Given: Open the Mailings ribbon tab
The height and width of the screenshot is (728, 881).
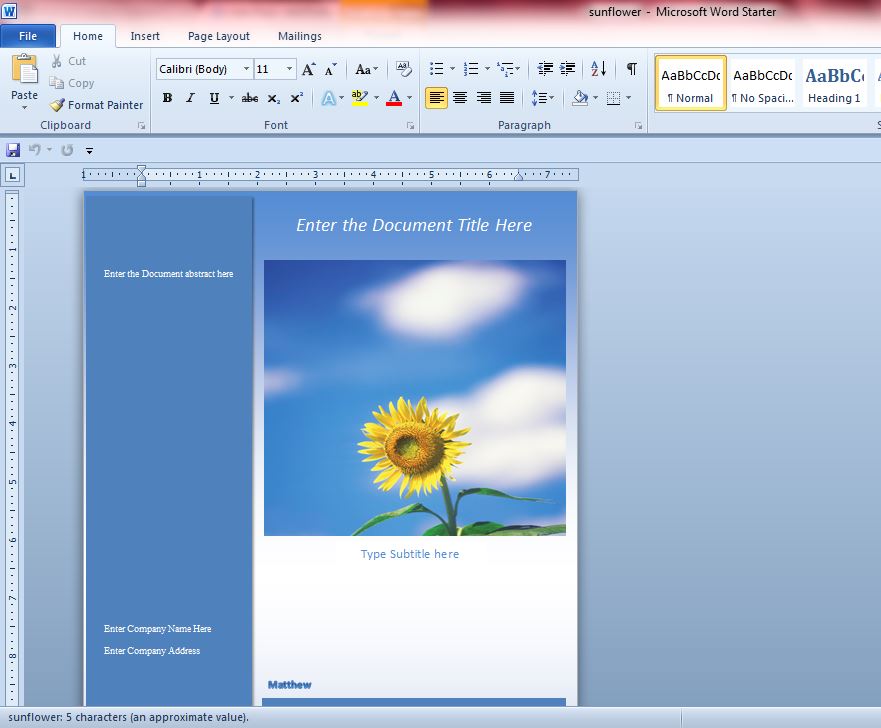Looking at the screenshot, I should pos(299,35).
